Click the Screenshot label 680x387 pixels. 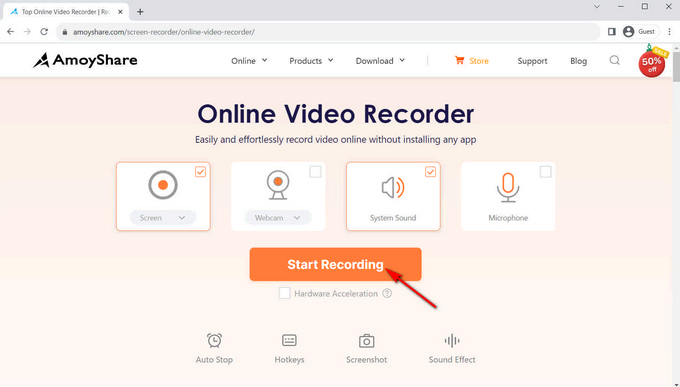(366, 359)
